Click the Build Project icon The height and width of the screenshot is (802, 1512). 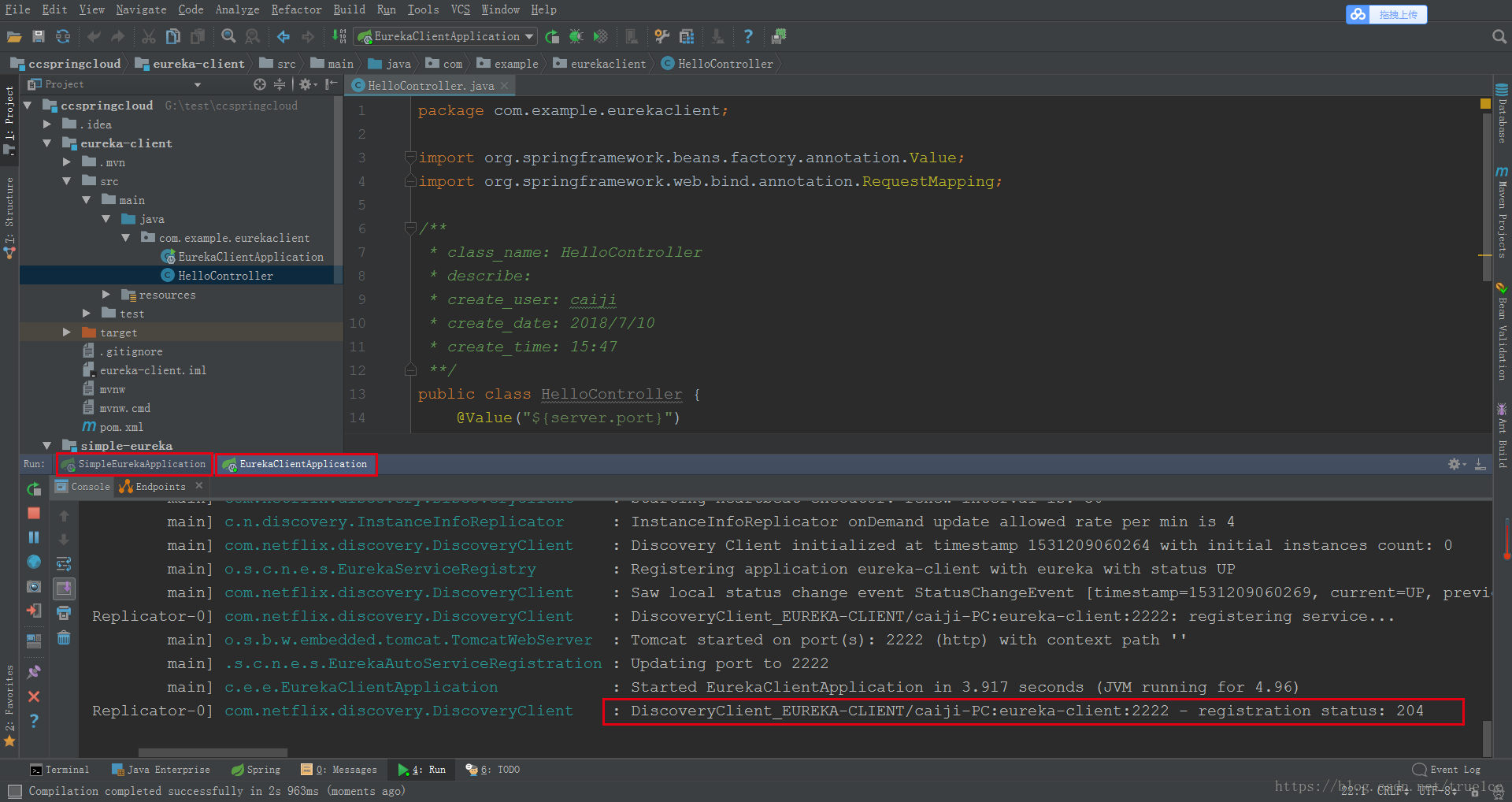tap(339, 36)
